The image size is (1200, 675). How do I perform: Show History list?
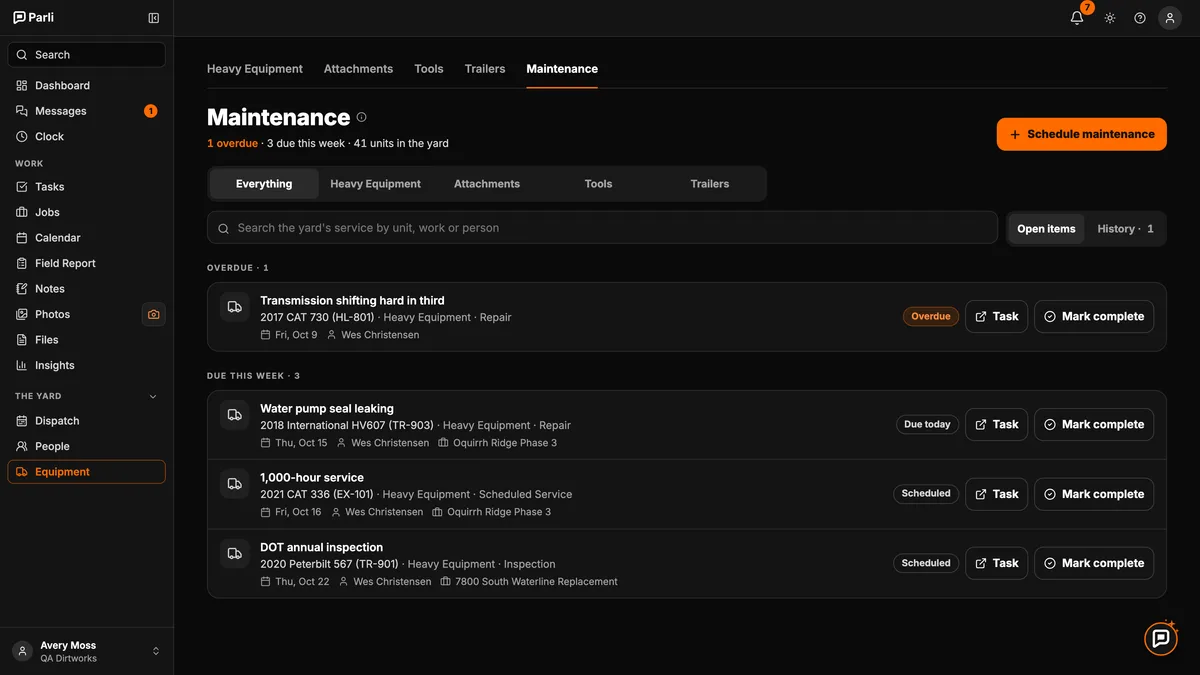point(1125,229)
